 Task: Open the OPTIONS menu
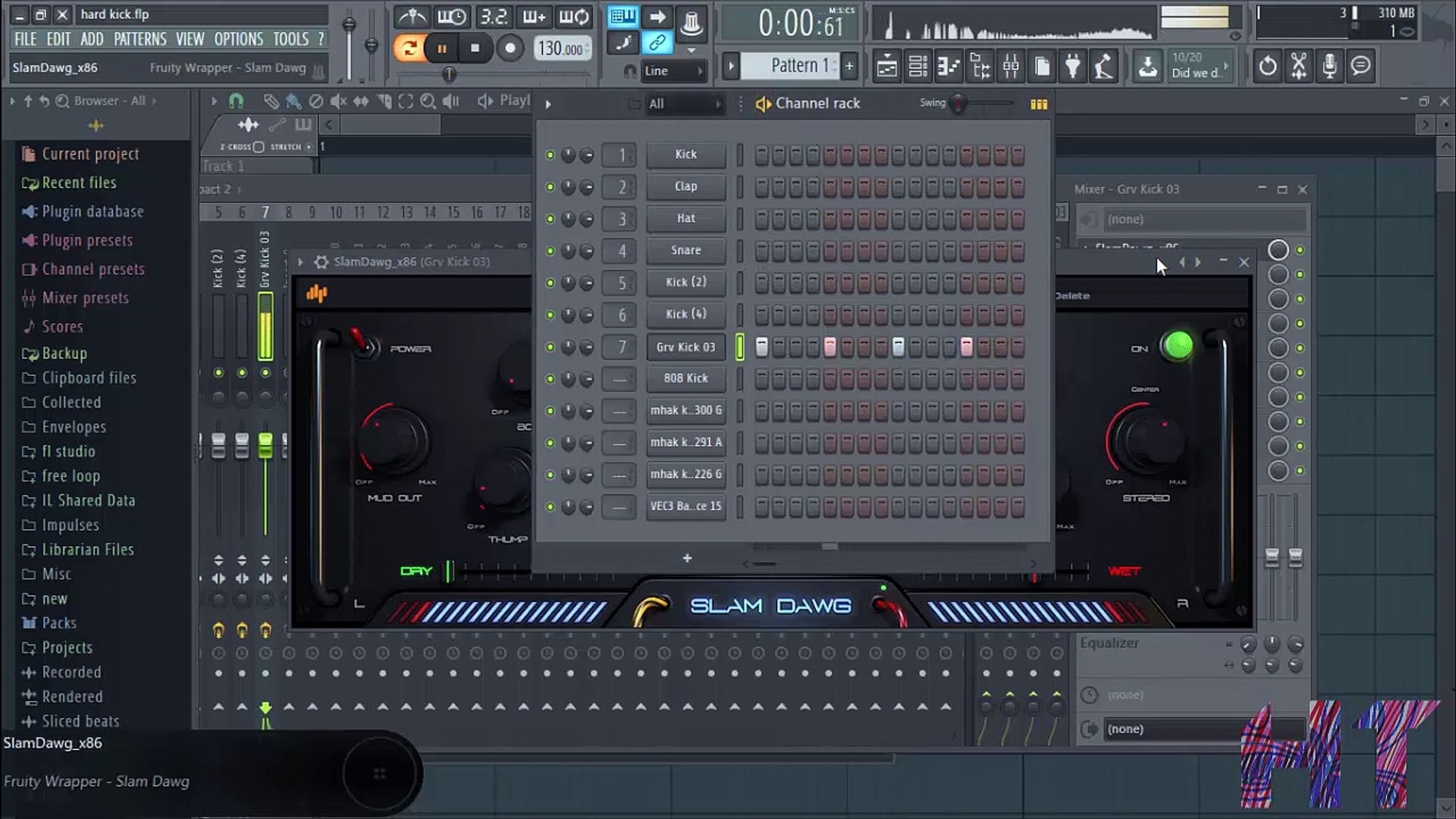pyautogui.click(x=238, y=39)
